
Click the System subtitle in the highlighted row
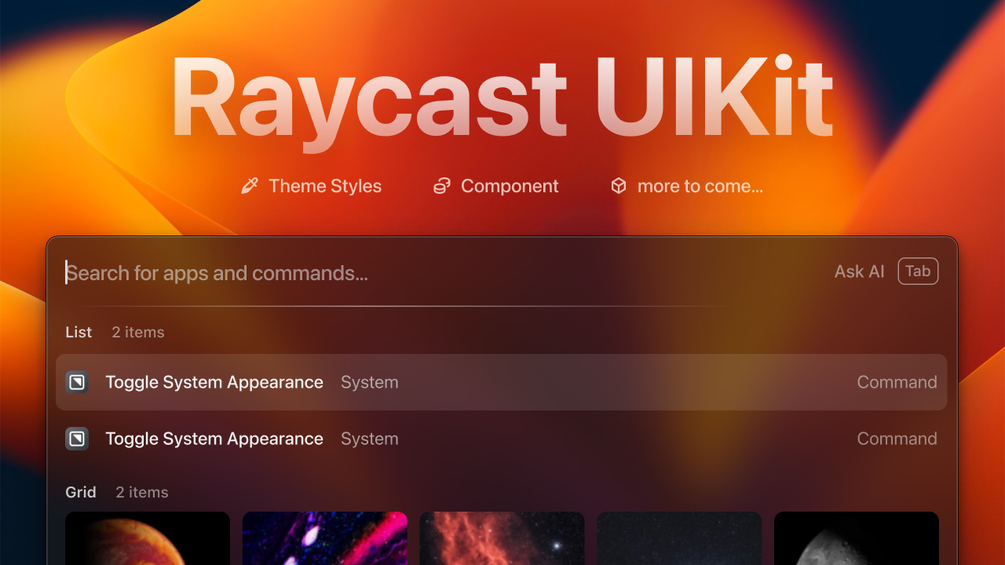[x=369, y=382]
